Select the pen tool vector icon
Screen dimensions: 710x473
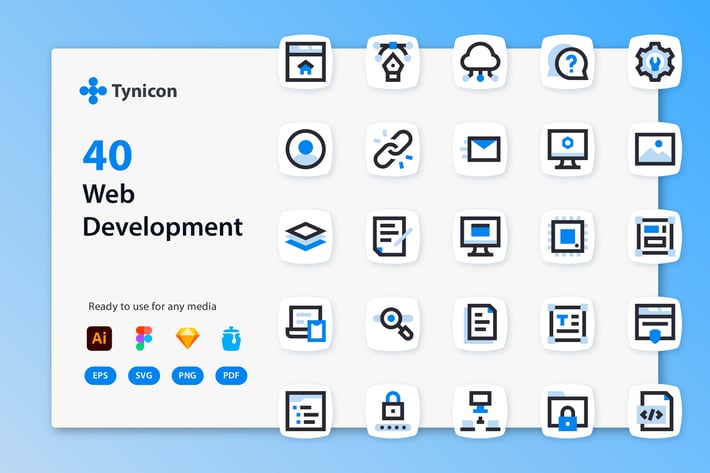click(x=393, y=62)
